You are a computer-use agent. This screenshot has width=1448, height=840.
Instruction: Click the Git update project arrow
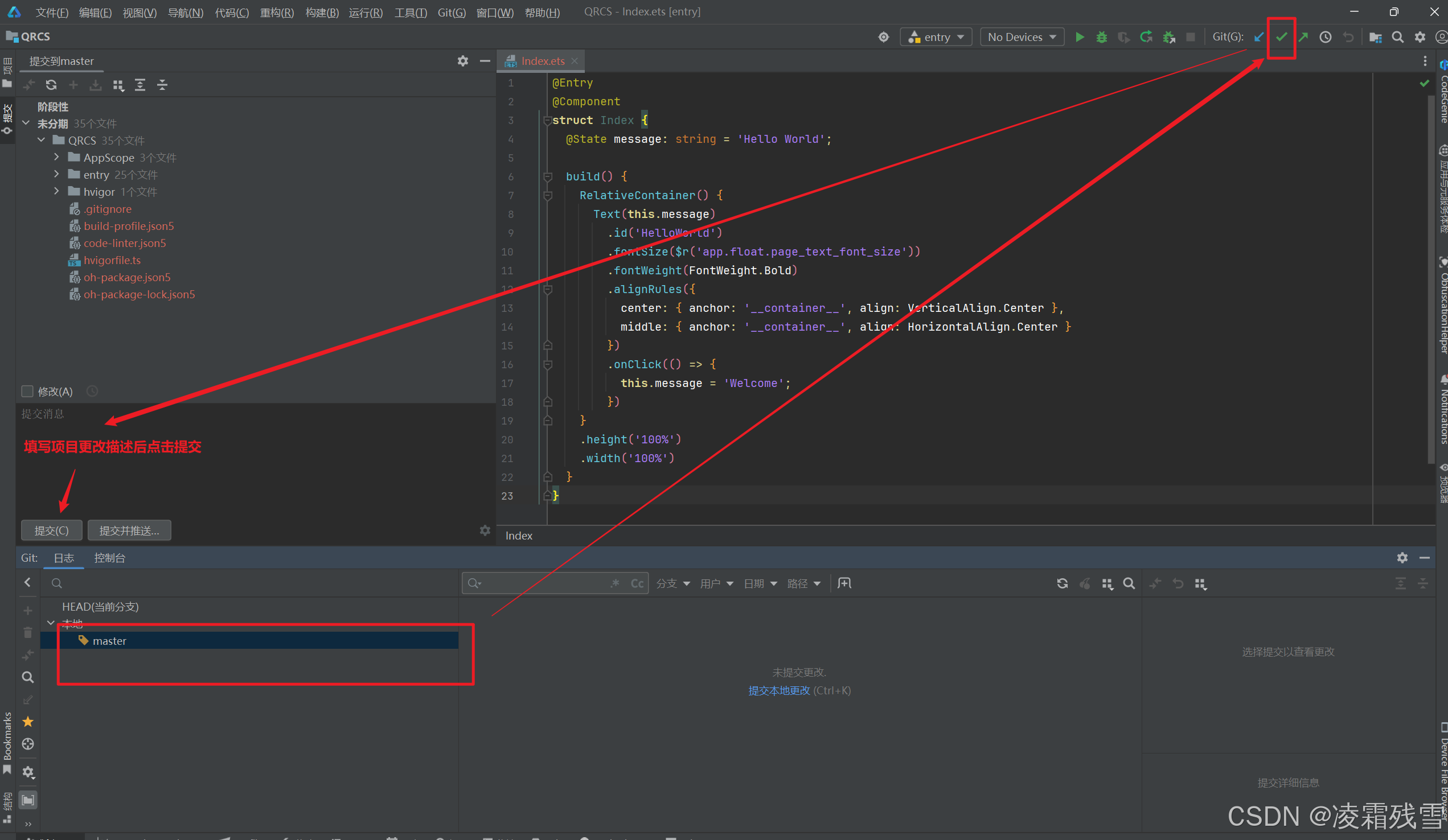tap(1259, 38)
